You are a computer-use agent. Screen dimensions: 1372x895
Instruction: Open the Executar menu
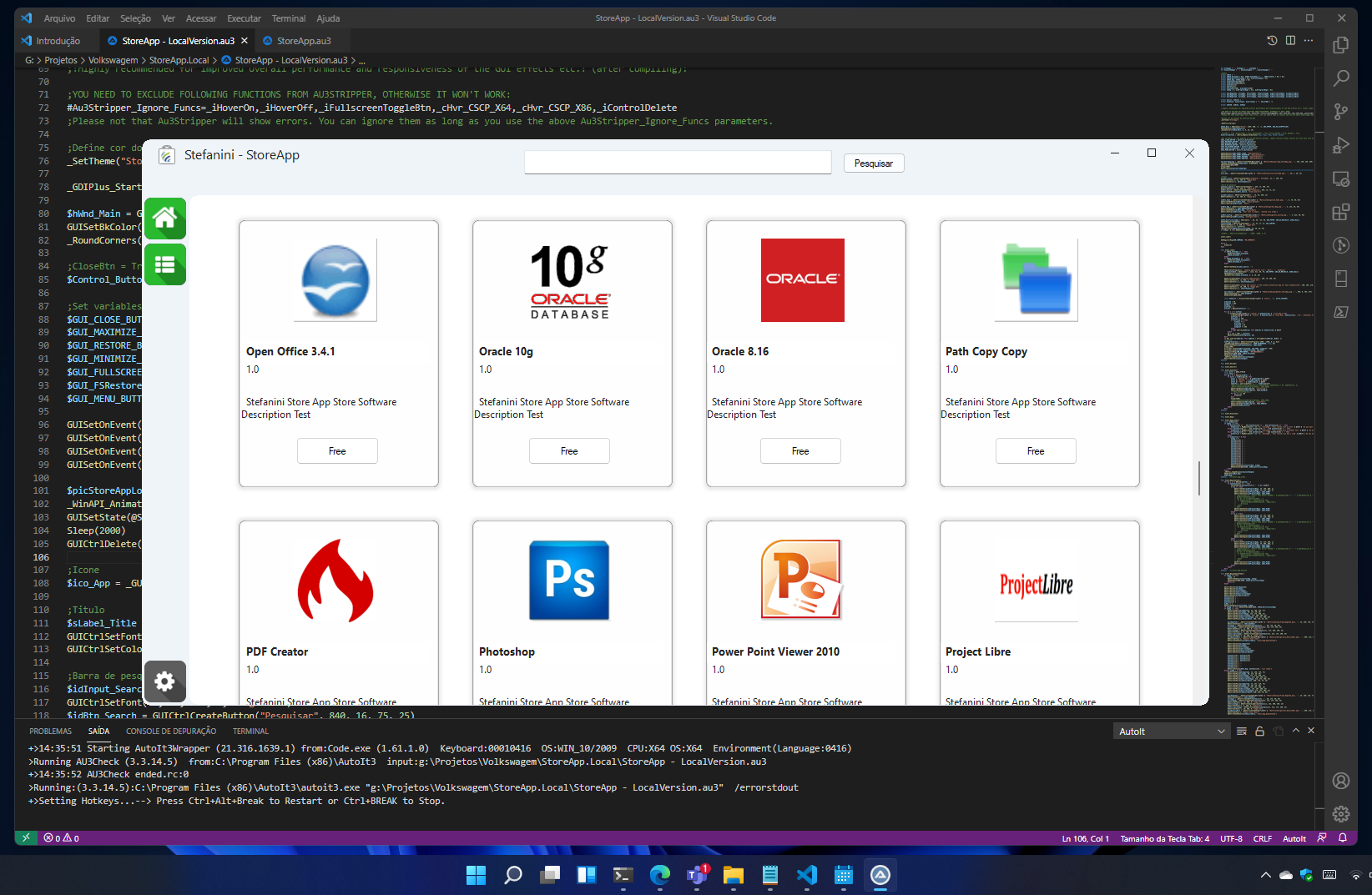(244, 18)
